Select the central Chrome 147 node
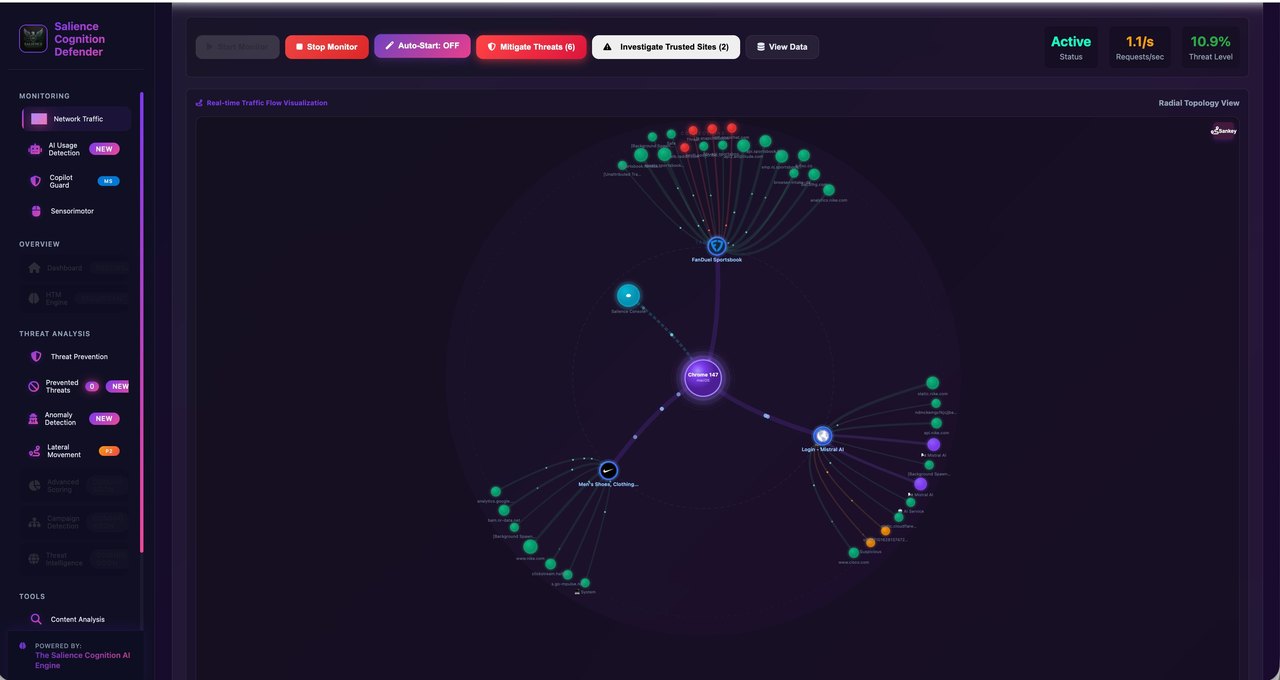Viewport: 1280px width, 680px height. [703, 377]
